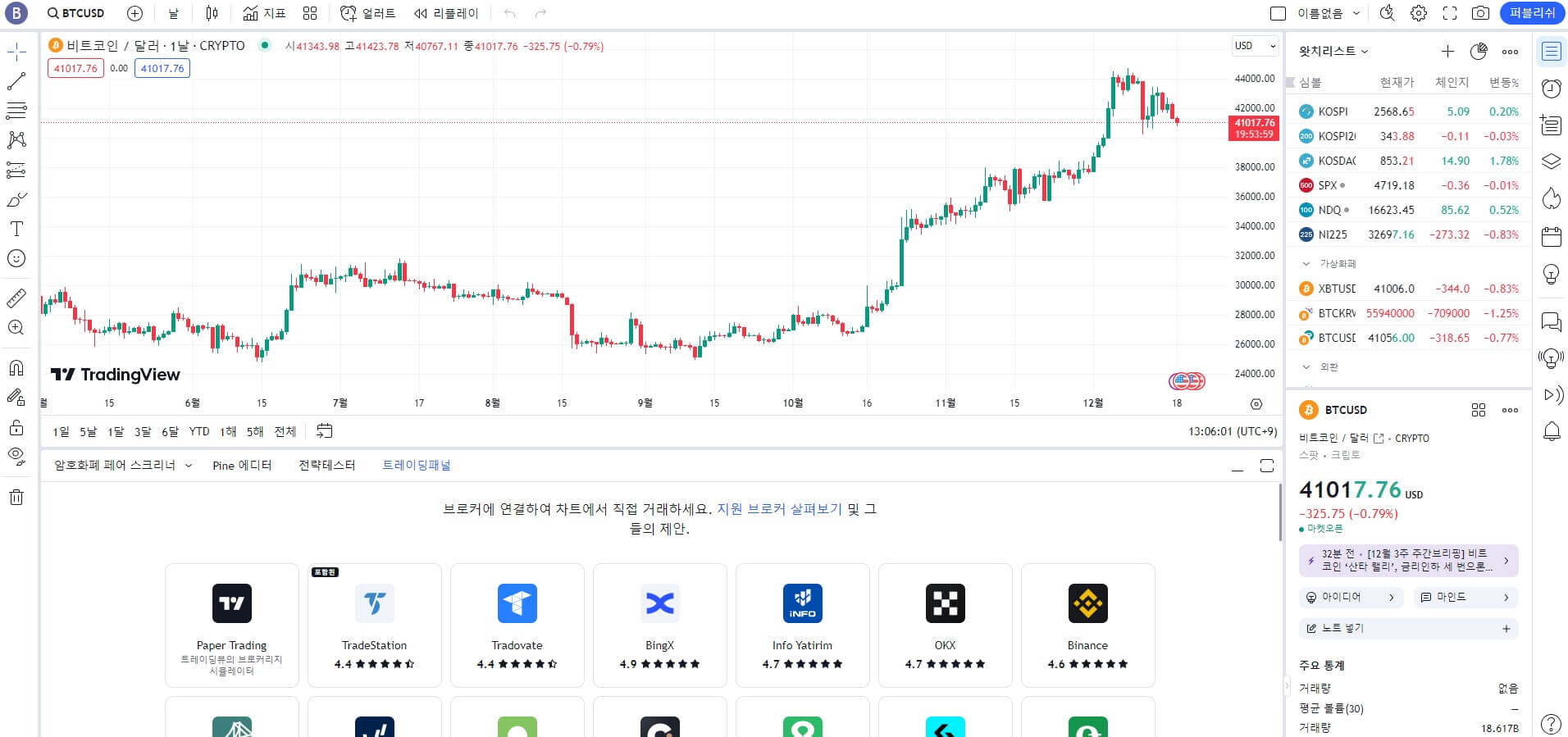Open the help center question icon

(1551, 723)
